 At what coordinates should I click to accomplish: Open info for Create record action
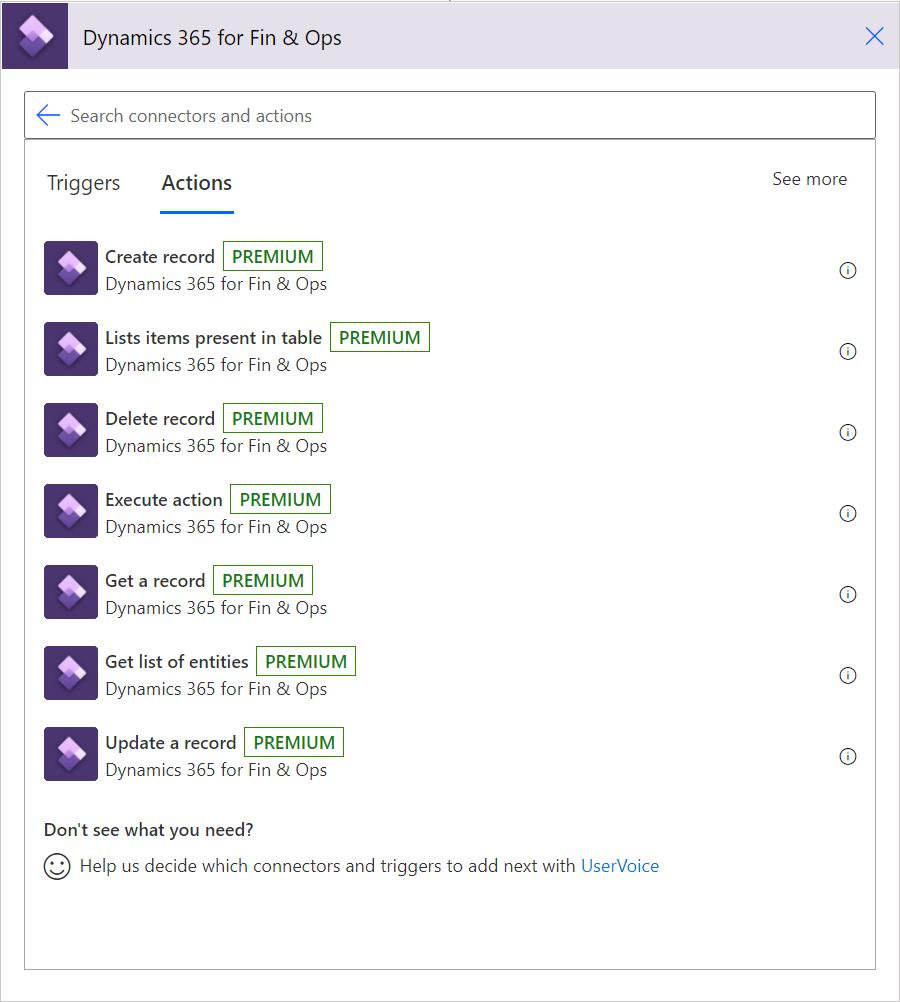(x=848, y=270)
